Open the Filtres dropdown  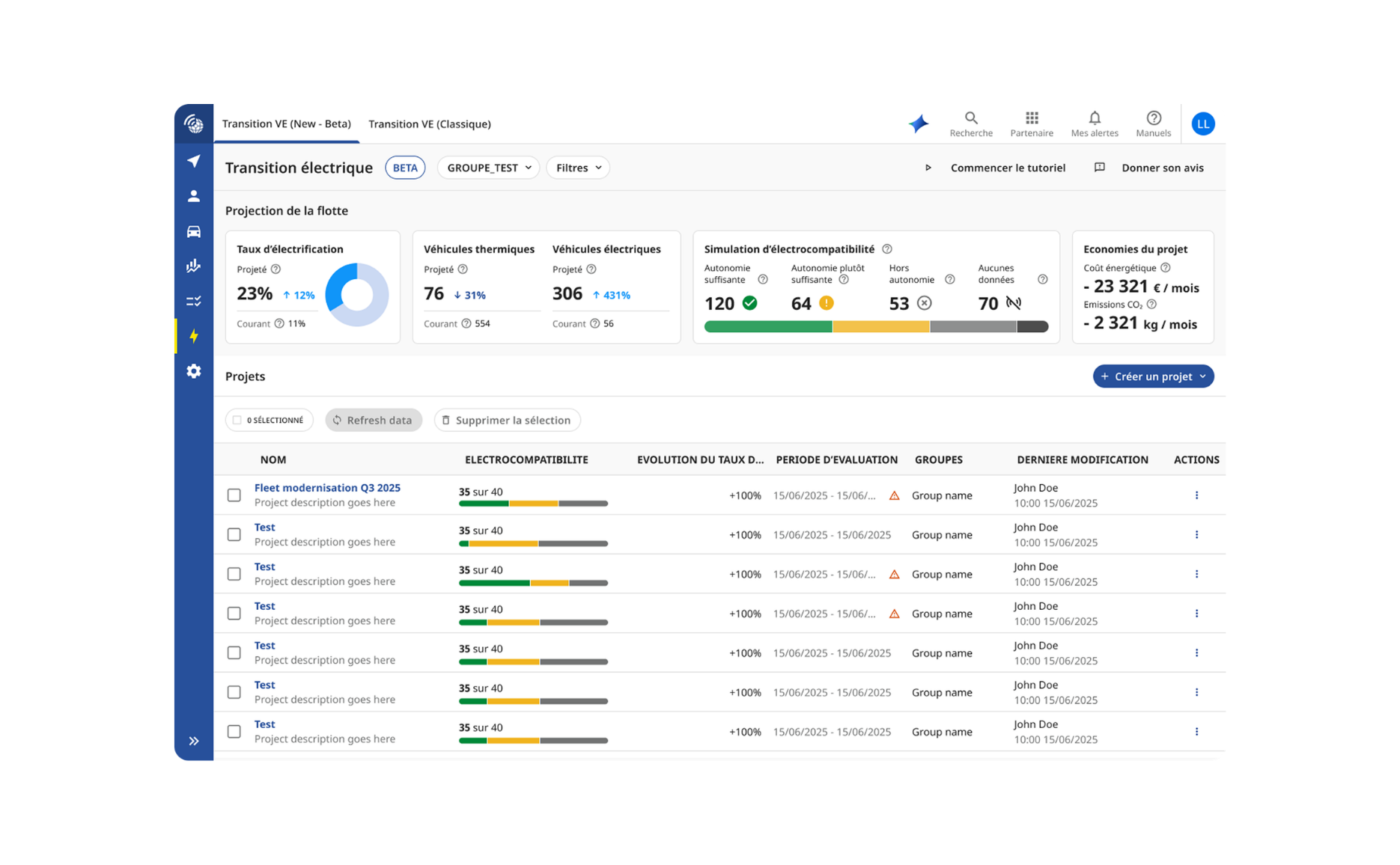[x=578, y=168]
